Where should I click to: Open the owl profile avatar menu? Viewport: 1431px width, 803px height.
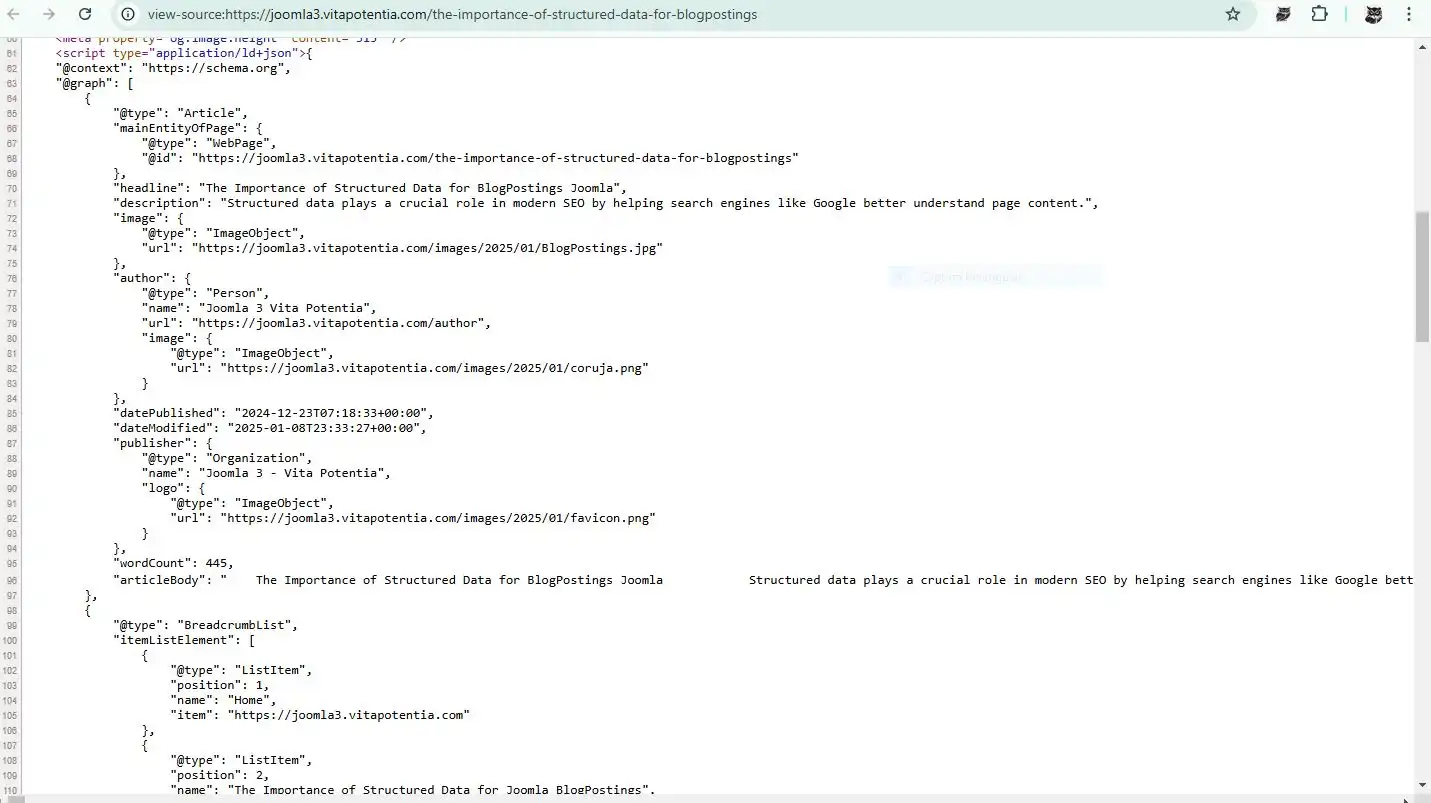[1373, 14]
